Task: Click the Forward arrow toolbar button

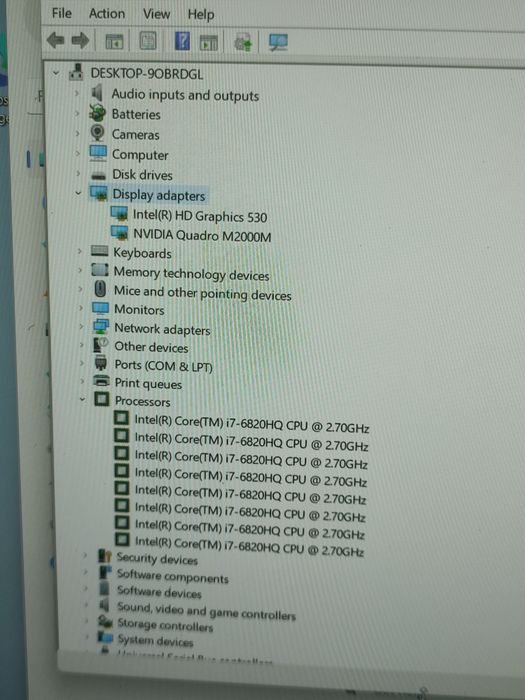Action: coord(80,41)
